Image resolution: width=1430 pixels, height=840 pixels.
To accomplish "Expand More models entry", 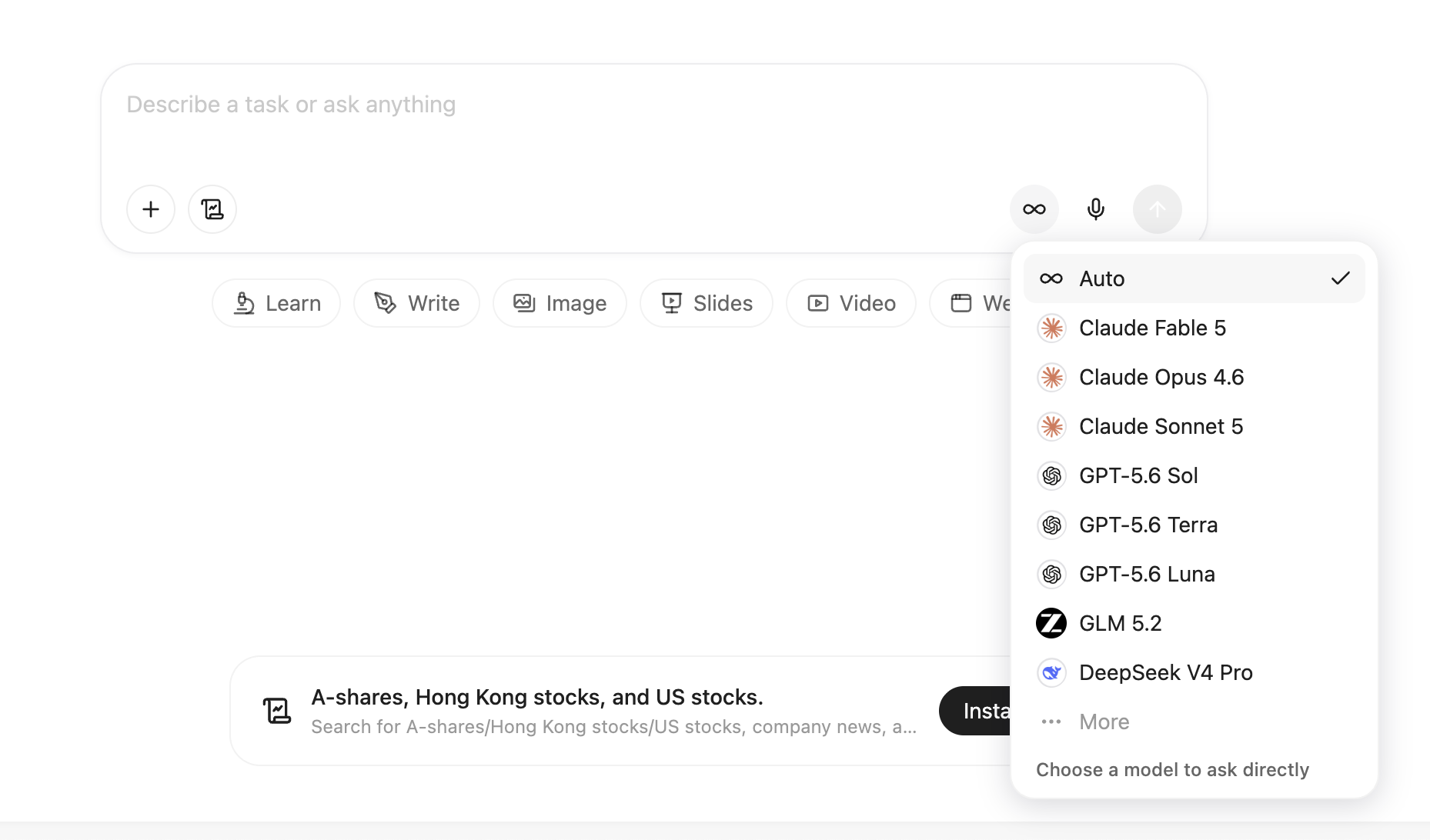I will coord(1194,722).
